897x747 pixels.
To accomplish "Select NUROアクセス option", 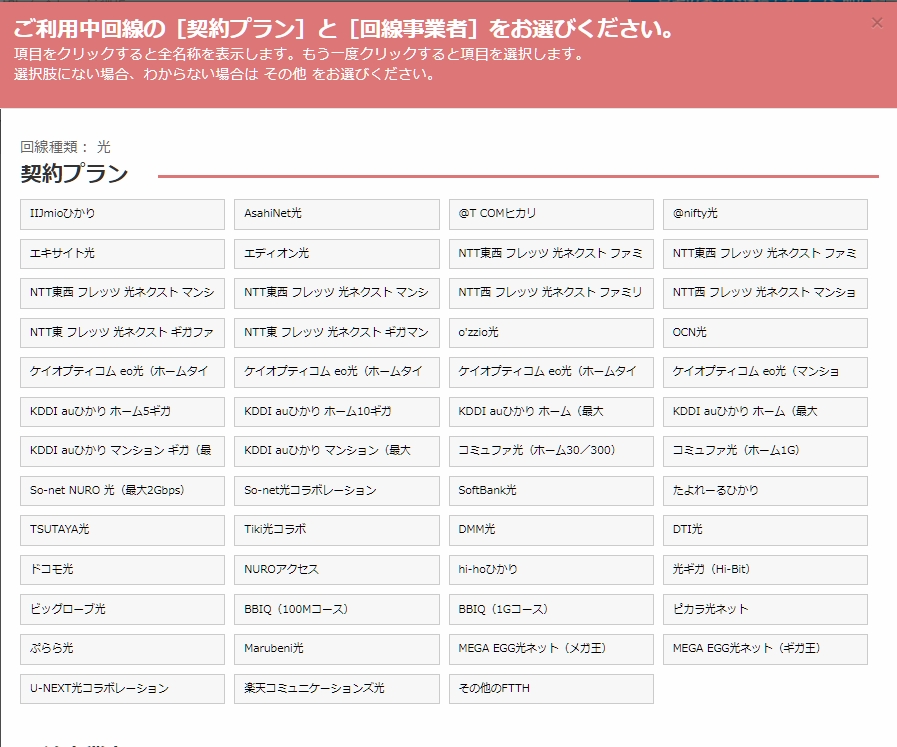I will click(336, 570).
